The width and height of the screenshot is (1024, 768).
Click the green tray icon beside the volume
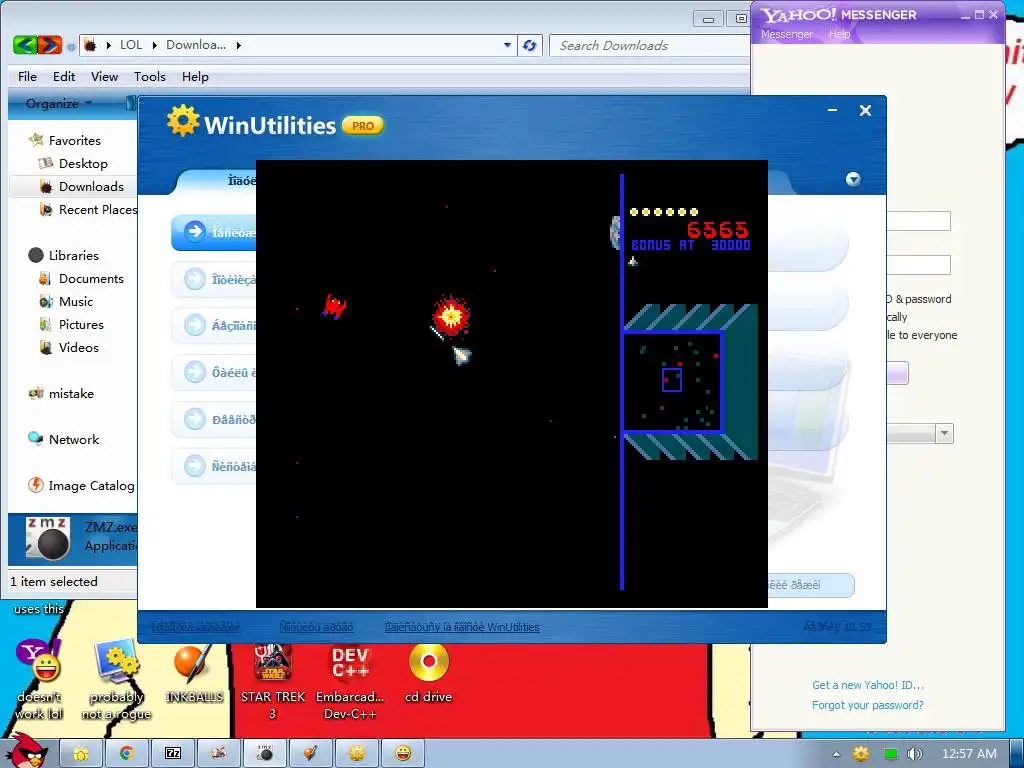coord(889,754)
